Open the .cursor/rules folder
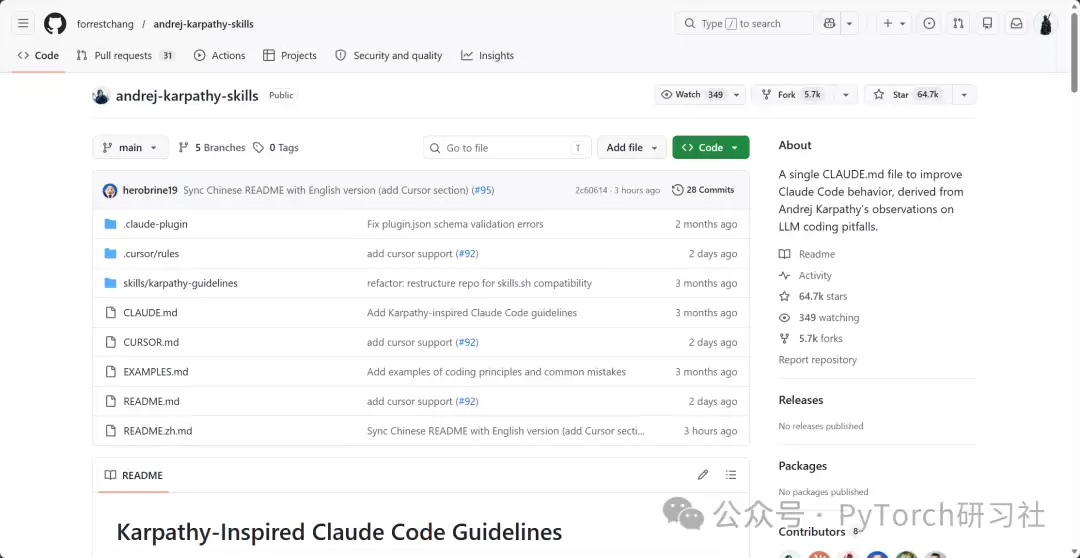Screen dimensions: 1080x558 pyautogui.click(x=151, y=254)
